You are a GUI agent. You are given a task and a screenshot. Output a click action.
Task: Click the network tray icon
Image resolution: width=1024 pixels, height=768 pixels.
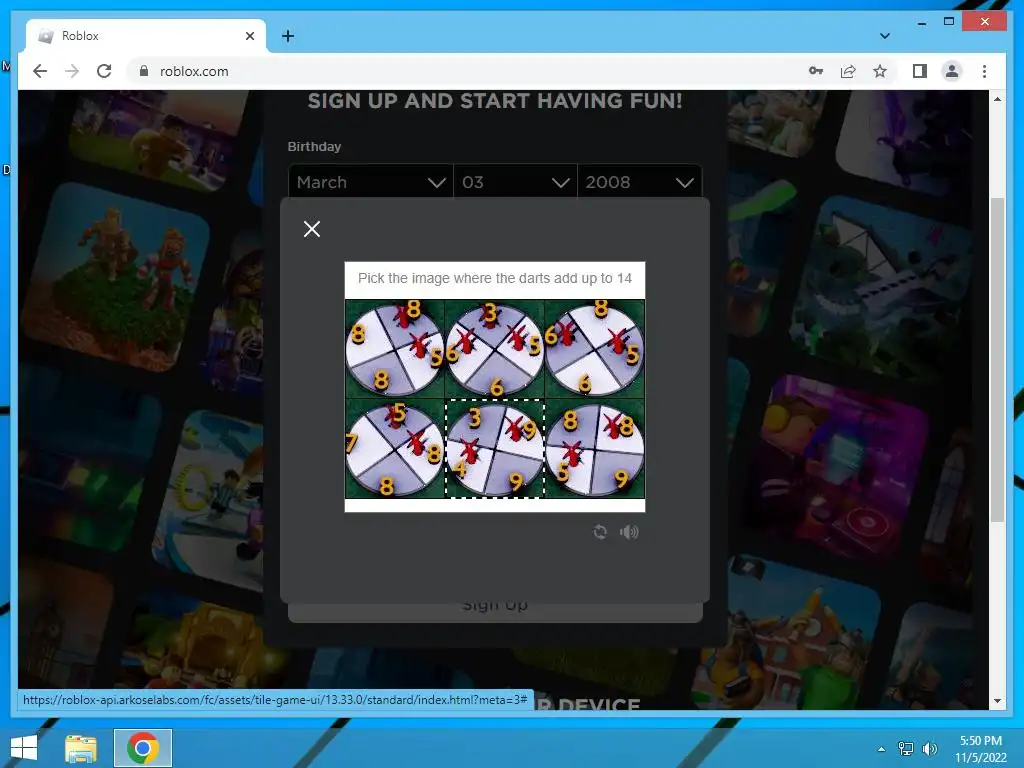point(906,749)
